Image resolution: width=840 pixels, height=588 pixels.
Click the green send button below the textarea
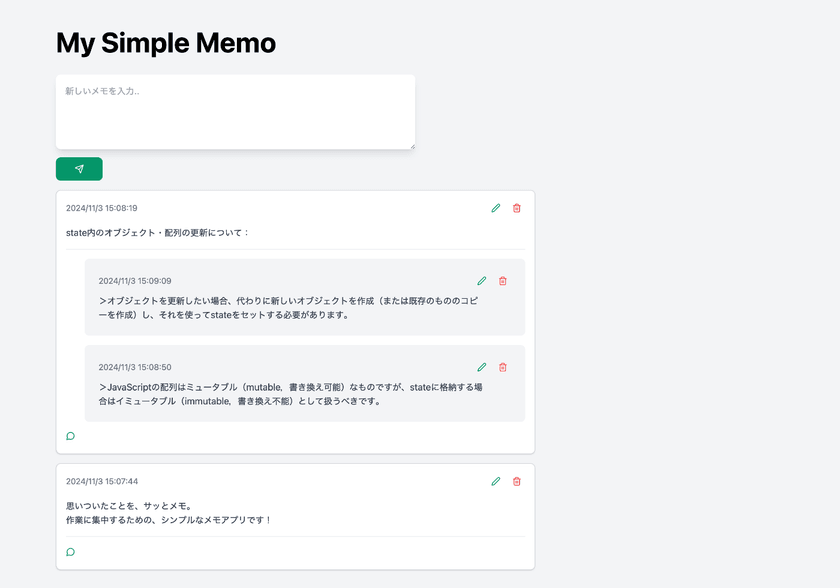click(78, 168)
